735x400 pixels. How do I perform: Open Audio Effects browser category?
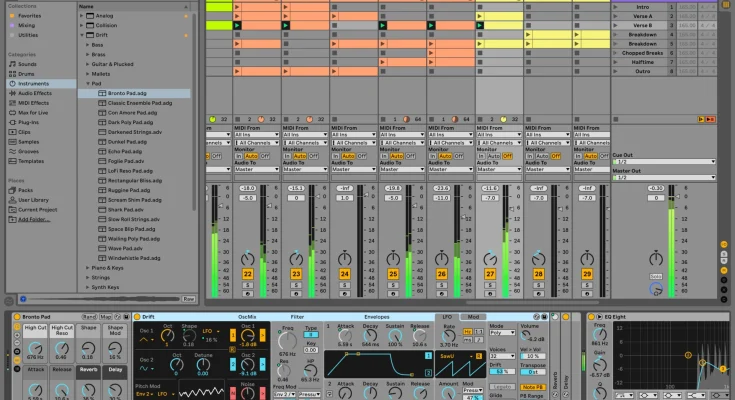click(34, 93)
